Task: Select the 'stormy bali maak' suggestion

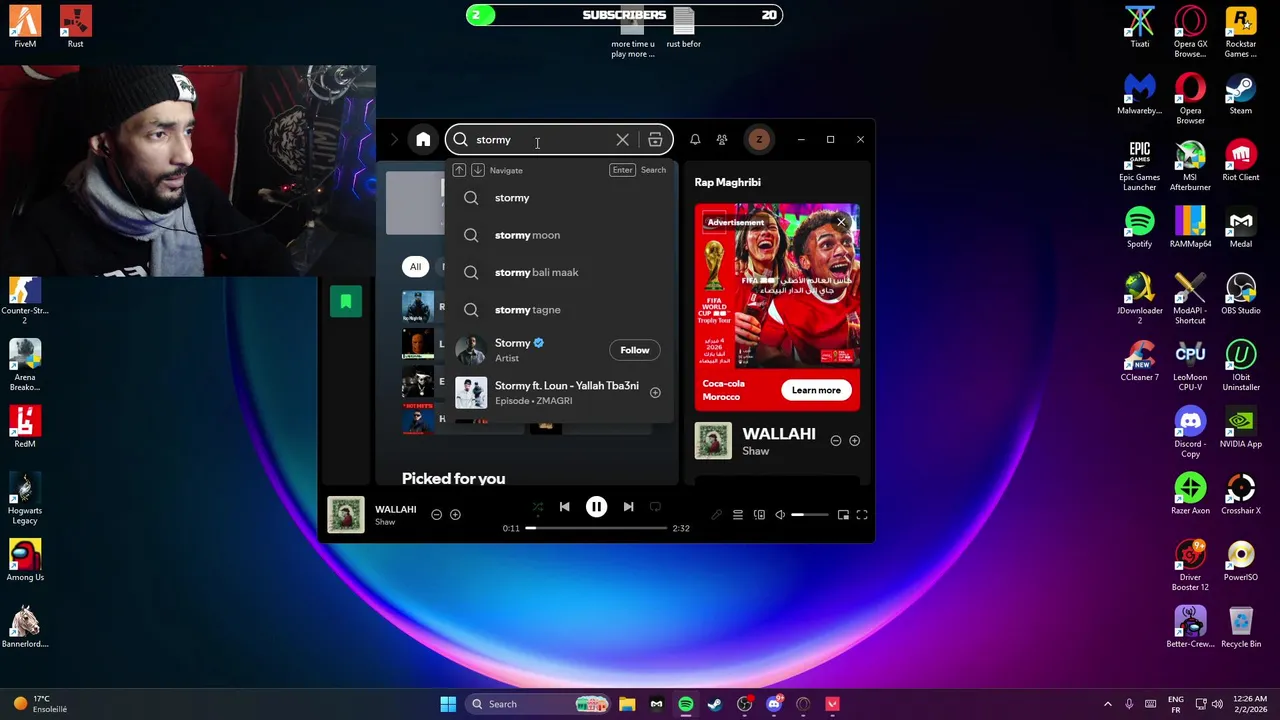Action: point(559,272)
